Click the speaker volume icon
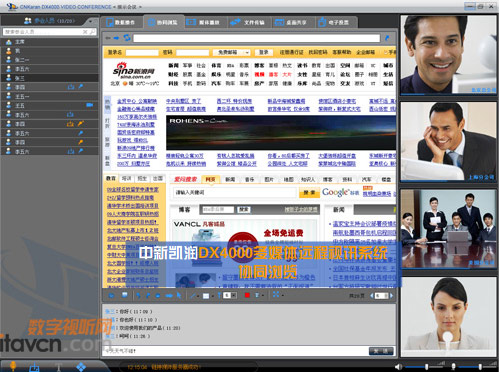Viewport: 500px width, 372px height. [x=398, y=366]
